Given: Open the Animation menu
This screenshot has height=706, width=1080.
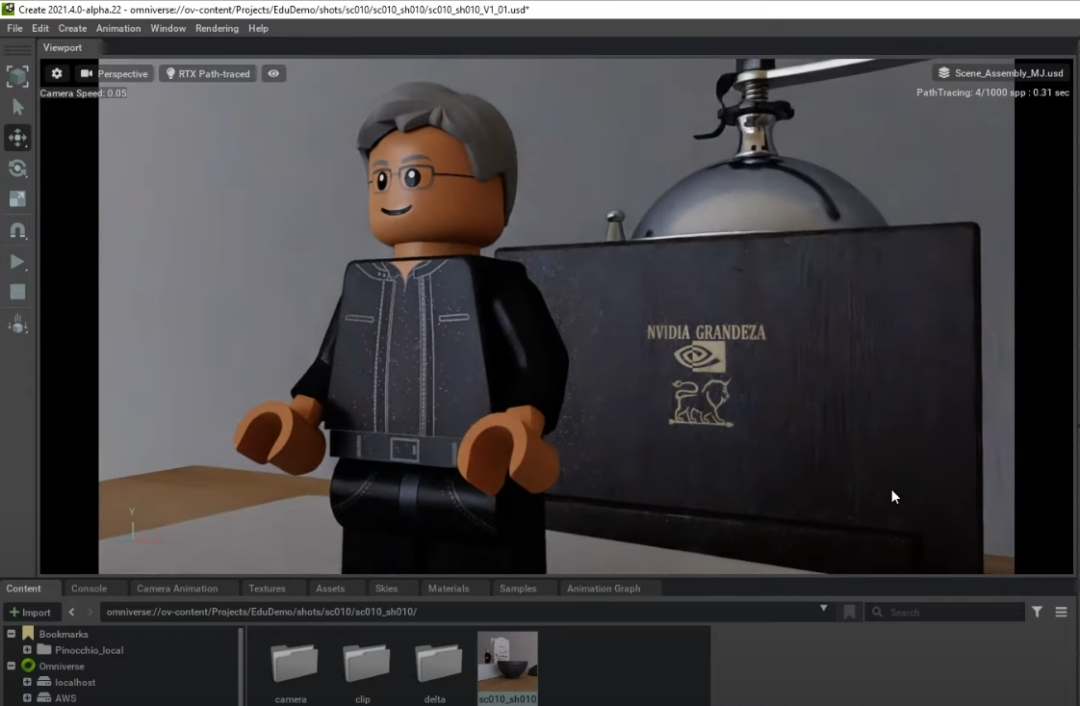Looking at the screenshot, I should (x=118, y=28).
